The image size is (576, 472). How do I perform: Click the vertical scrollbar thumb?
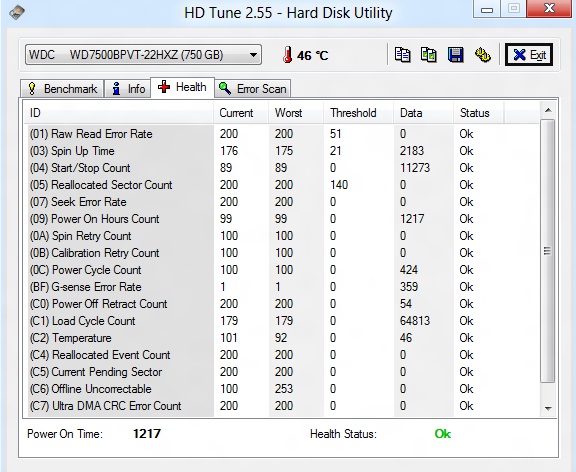(x=548, y=251)
